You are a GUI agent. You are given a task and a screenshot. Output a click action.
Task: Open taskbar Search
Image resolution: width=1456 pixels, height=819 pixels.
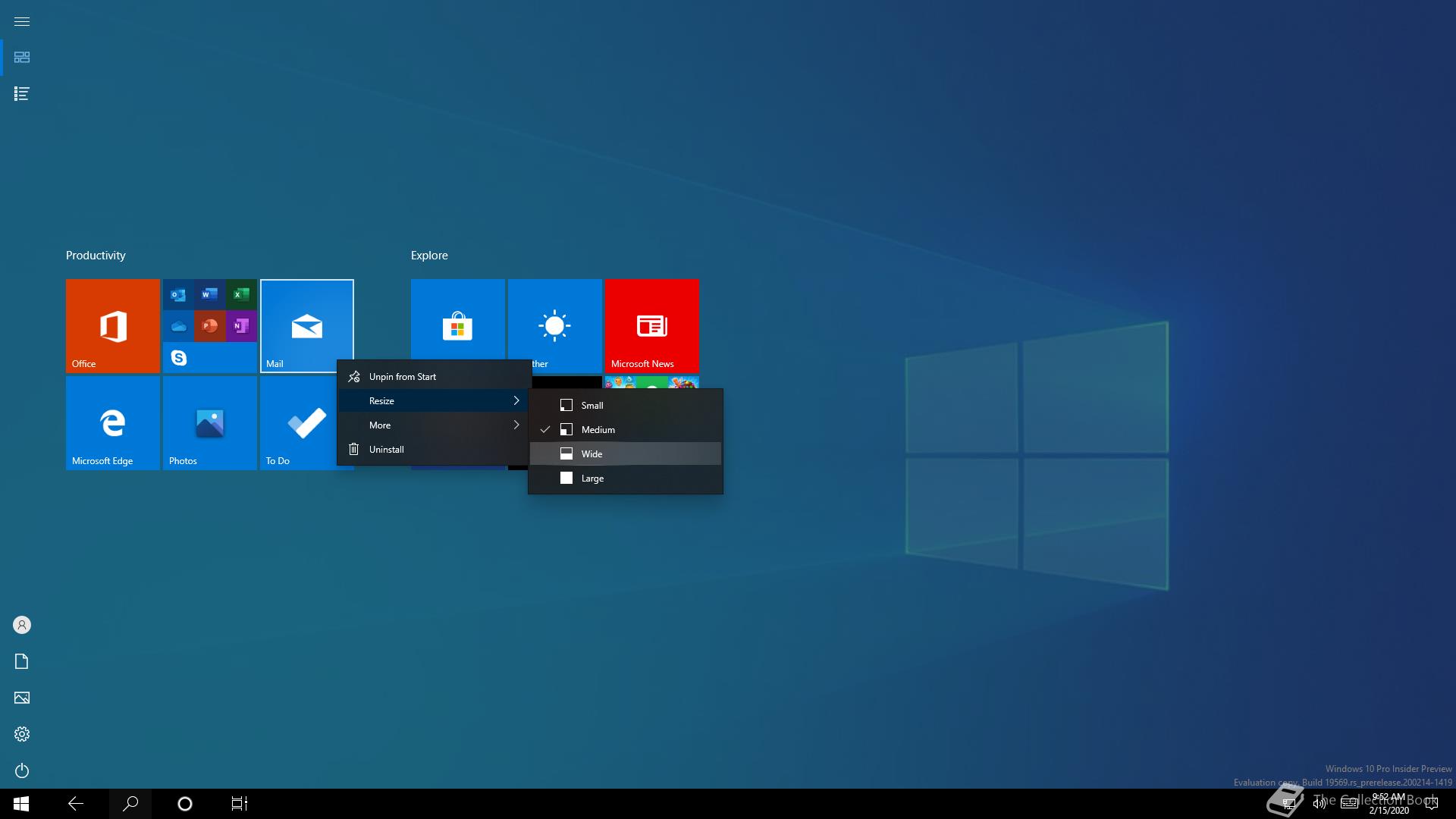pyautogui.click(x=130, y=804)
